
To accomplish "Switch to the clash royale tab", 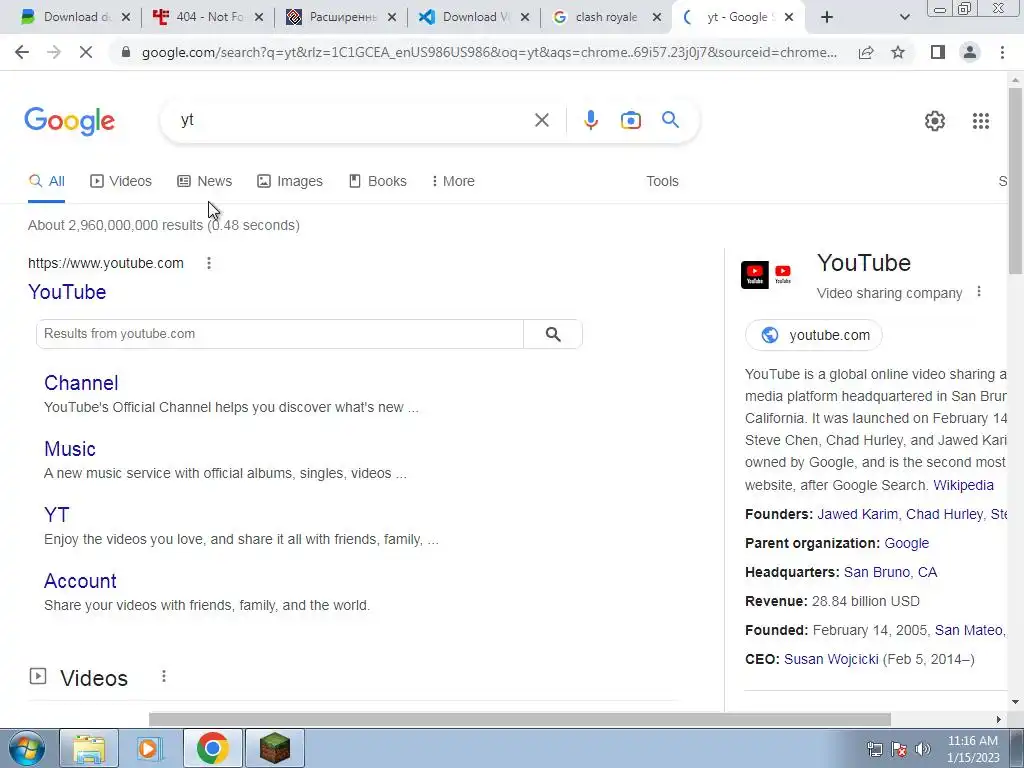I will 606,17.
